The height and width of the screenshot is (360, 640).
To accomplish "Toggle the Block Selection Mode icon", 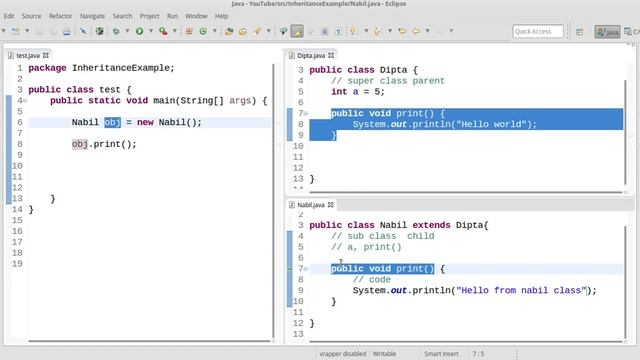I will click(x=324, y=31).
